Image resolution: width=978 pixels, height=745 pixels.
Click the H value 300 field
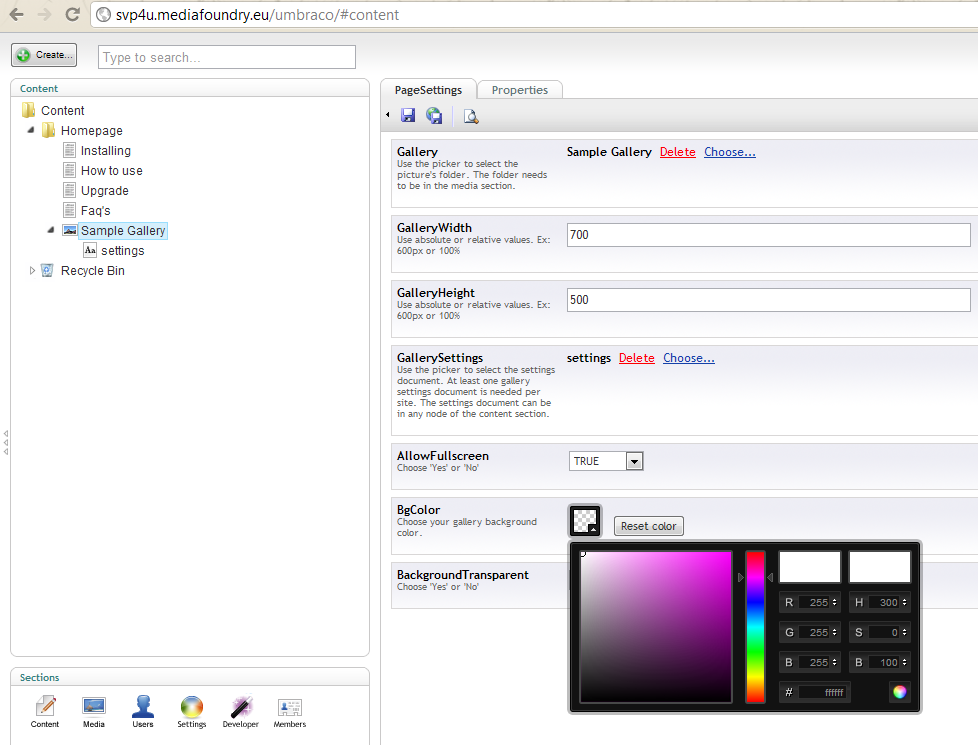tap(884, 602)
